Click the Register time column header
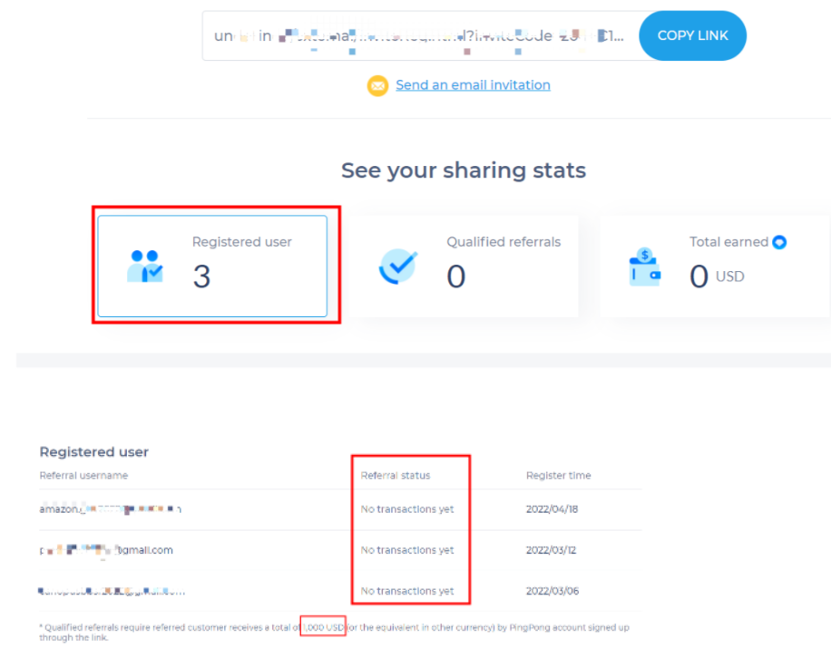Screen dimensions: 832x658 [x=558, y=475]
